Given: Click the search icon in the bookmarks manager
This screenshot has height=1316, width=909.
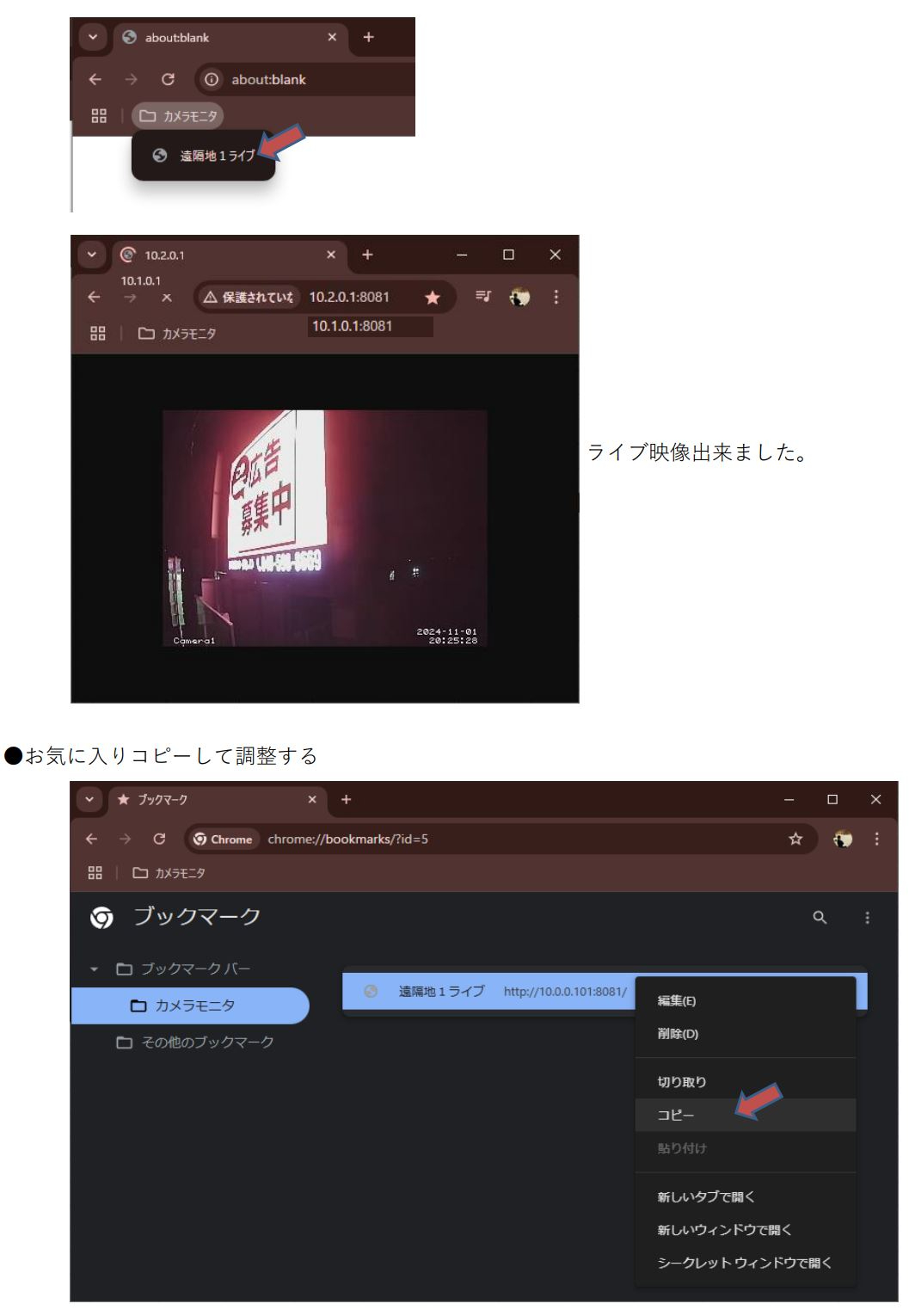Looking at the screenshot, I should coord(818,918).
